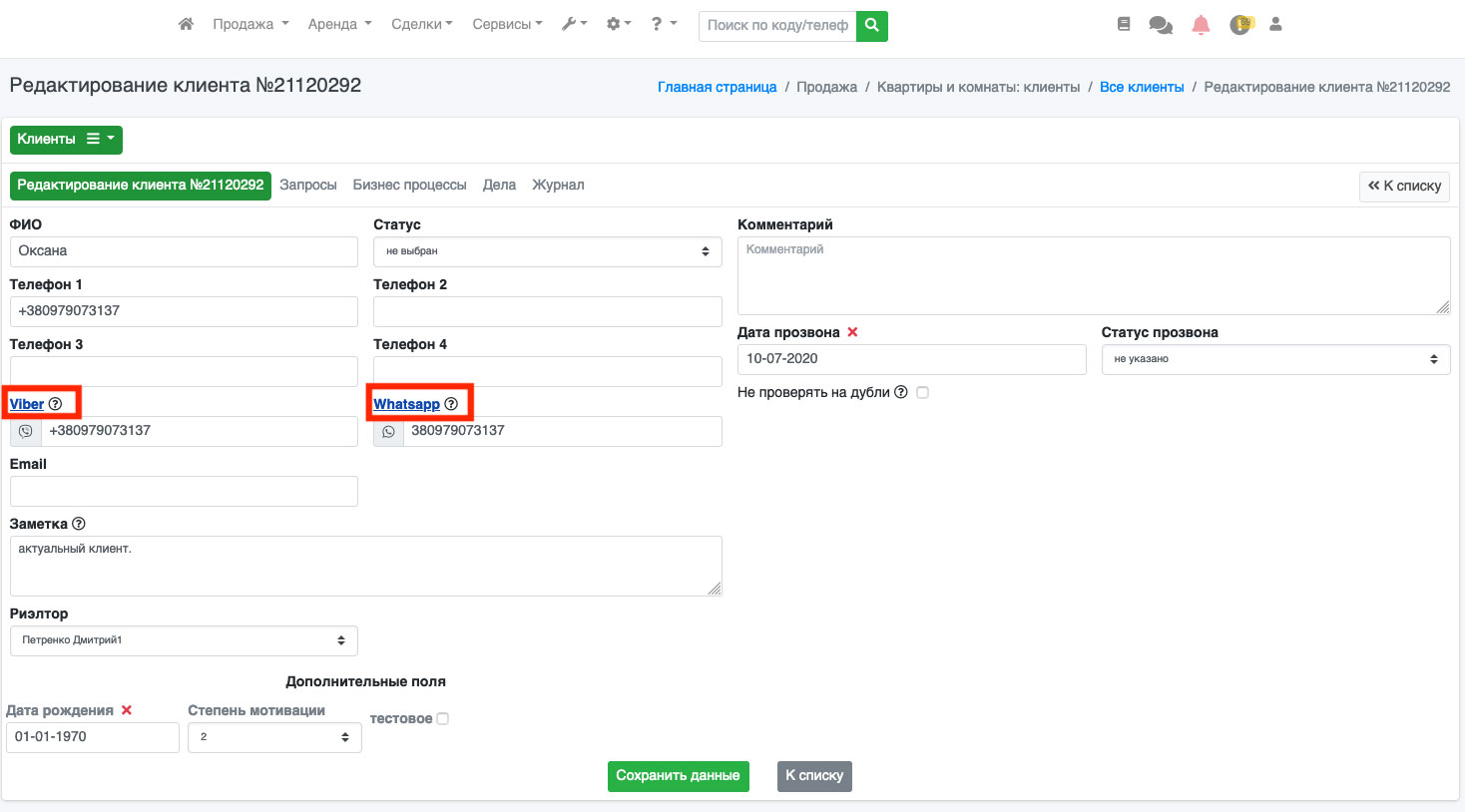Open the Продажа menu

249,24
